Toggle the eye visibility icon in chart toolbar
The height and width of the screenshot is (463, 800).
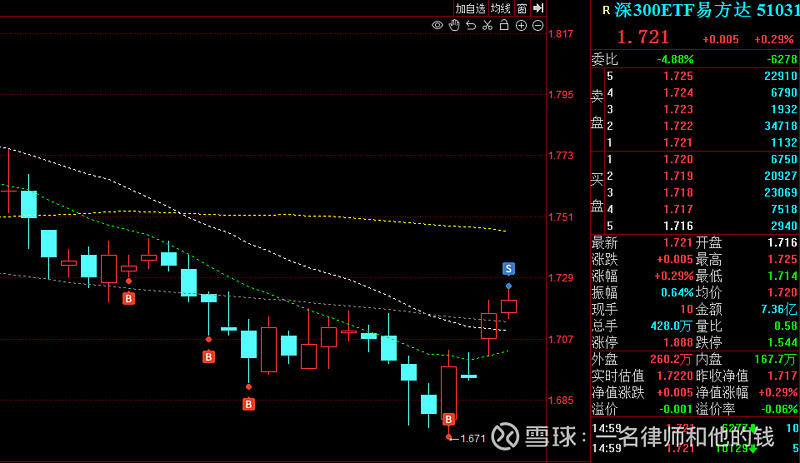point(437,26)
